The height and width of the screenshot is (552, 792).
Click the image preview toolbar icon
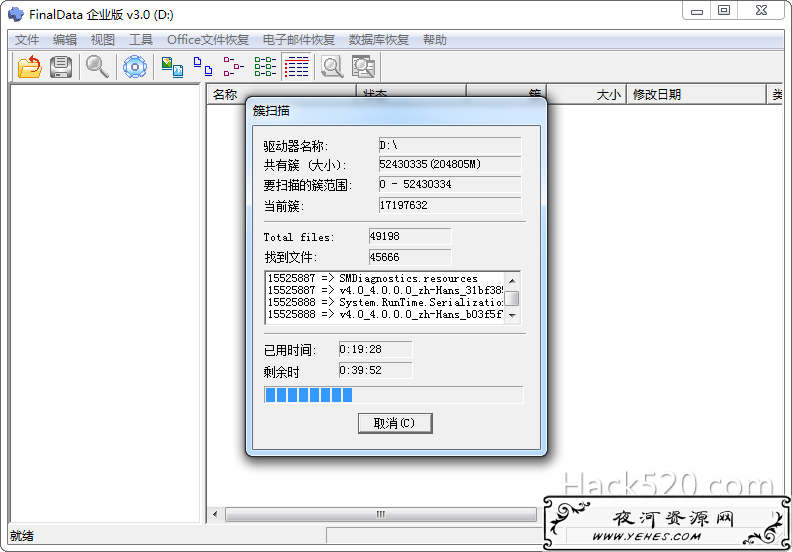click(x=172, y=67)
